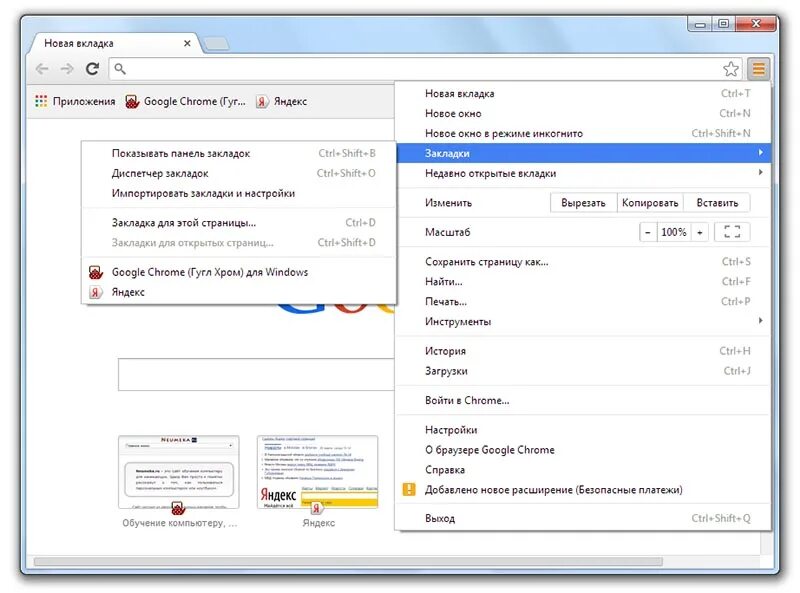The width and height of the screenshot is (800, 593).
Task: Click the 100% zoom value
Action: (673, 232)
